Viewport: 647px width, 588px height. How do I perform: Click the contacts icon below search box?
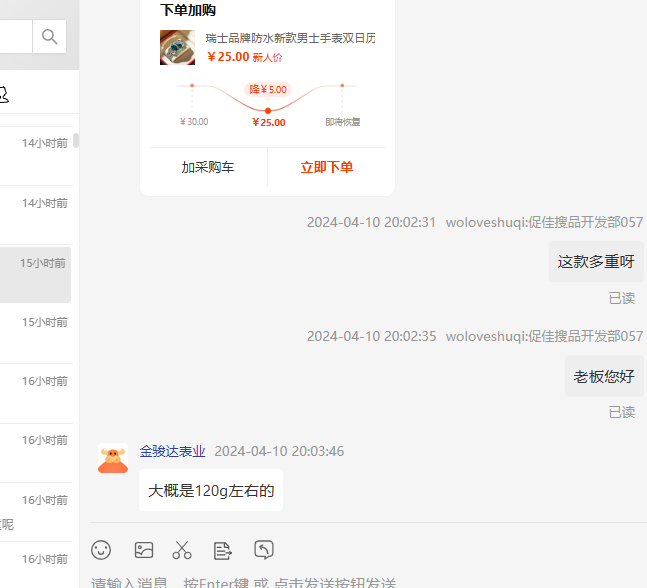point(3,95)
